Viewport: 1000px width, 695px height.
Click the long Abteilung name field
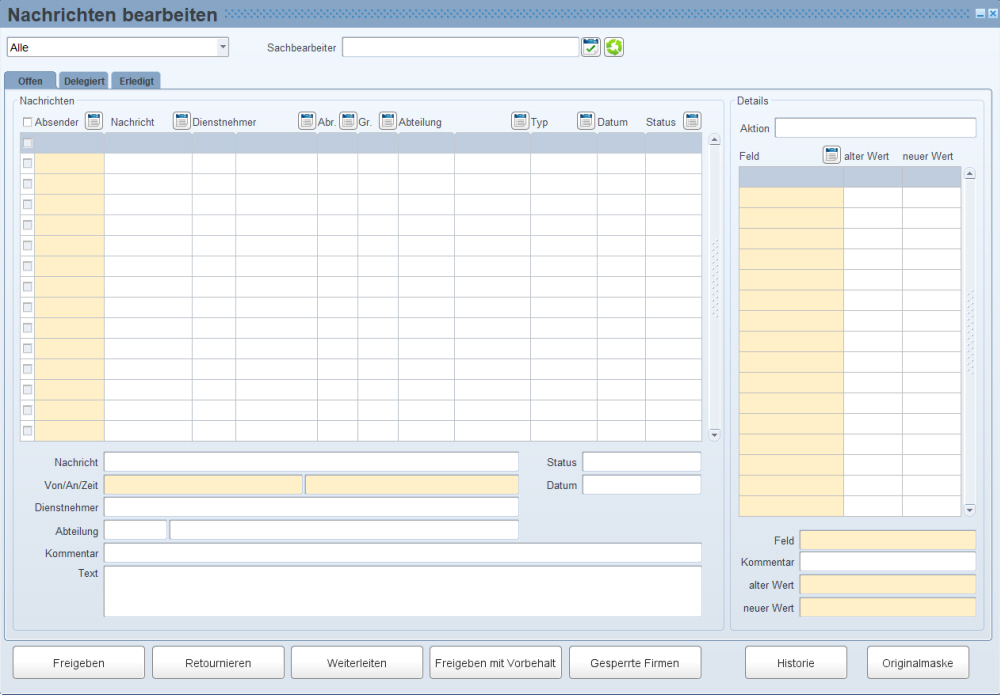[344, 530]
